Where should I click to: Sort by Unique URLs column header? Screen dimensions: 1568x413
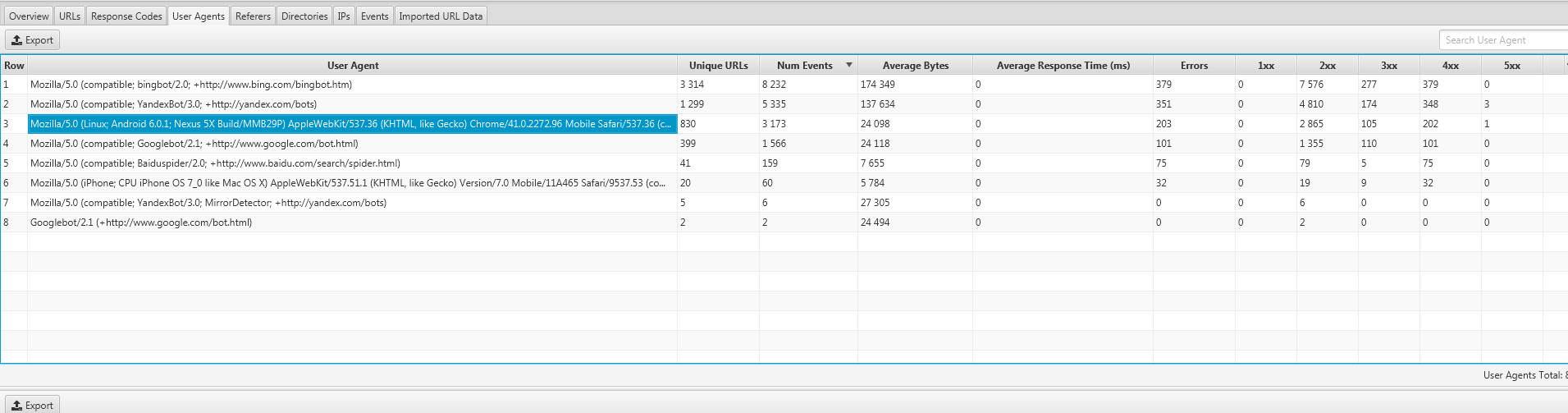[718, 65]
